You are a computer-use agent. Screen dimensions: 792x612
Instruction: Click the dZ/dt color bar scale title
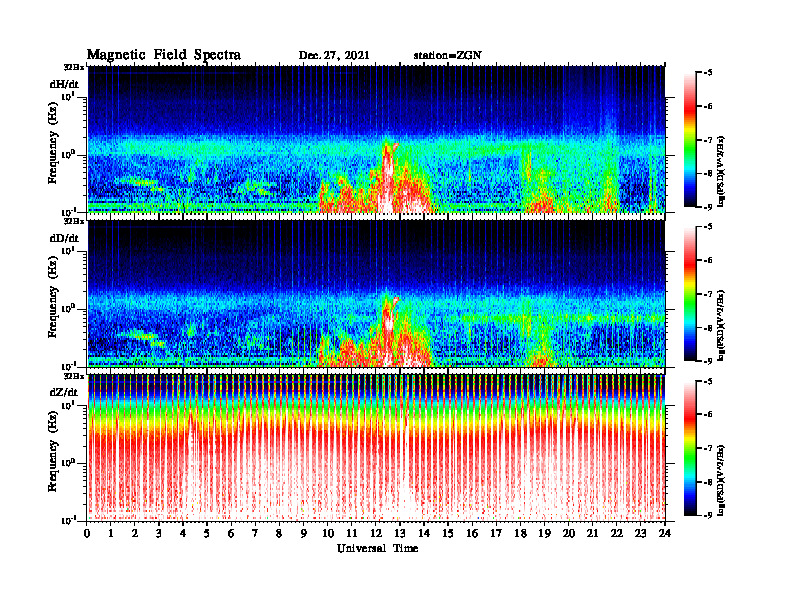tap(721, 480)
